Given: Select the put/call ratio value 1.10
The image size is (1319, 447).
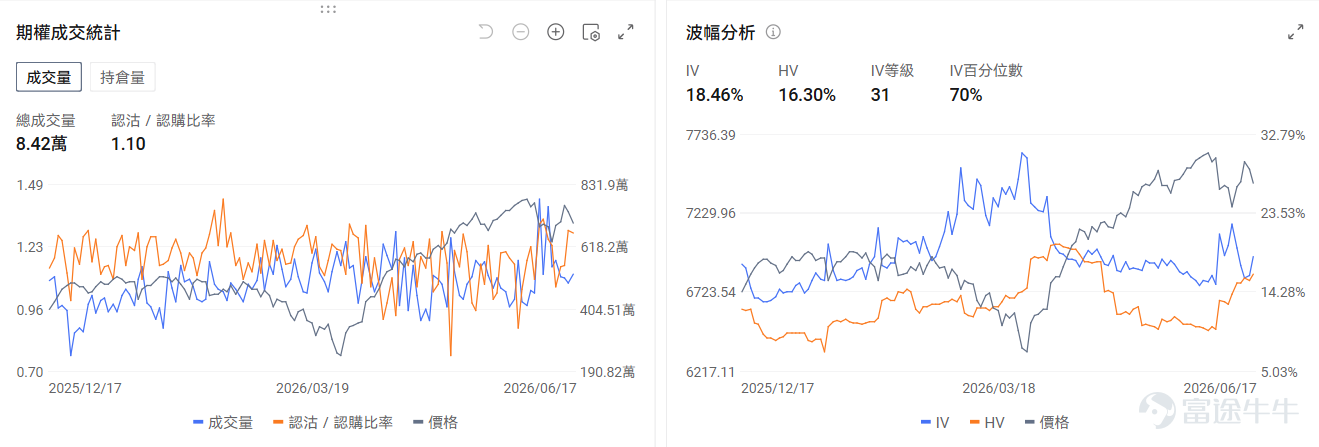Looking at the screenshot, I should pos(128,144).
